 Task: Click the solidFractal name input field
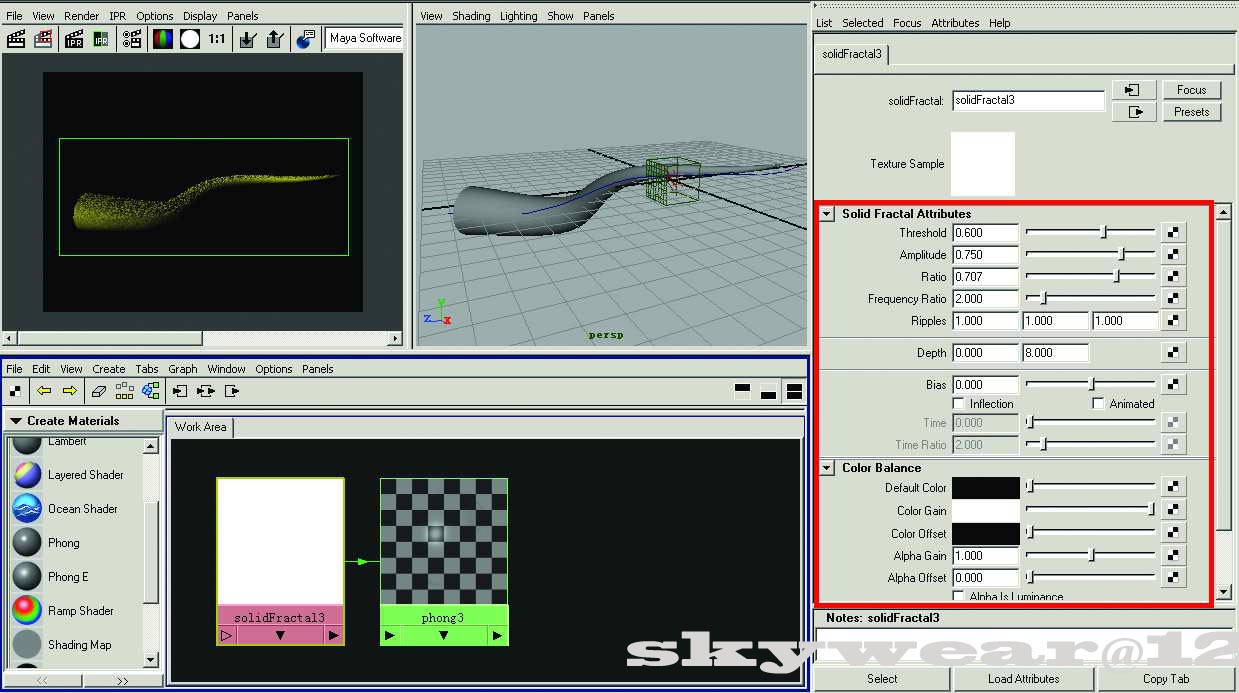pos(1028,100)
